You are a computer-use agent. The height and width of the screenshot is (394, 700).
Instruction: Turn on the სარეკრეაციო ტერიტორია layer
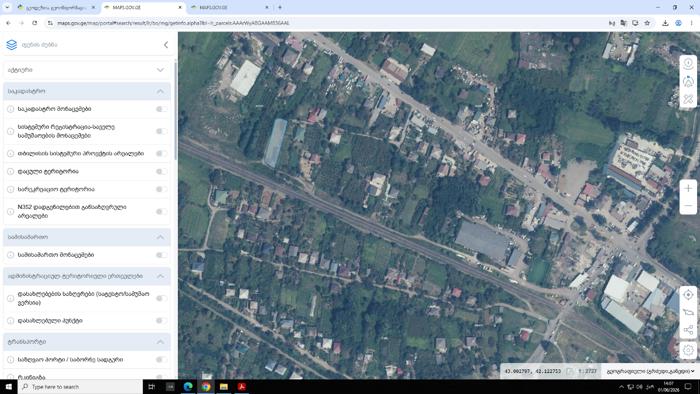click(161, 189)
